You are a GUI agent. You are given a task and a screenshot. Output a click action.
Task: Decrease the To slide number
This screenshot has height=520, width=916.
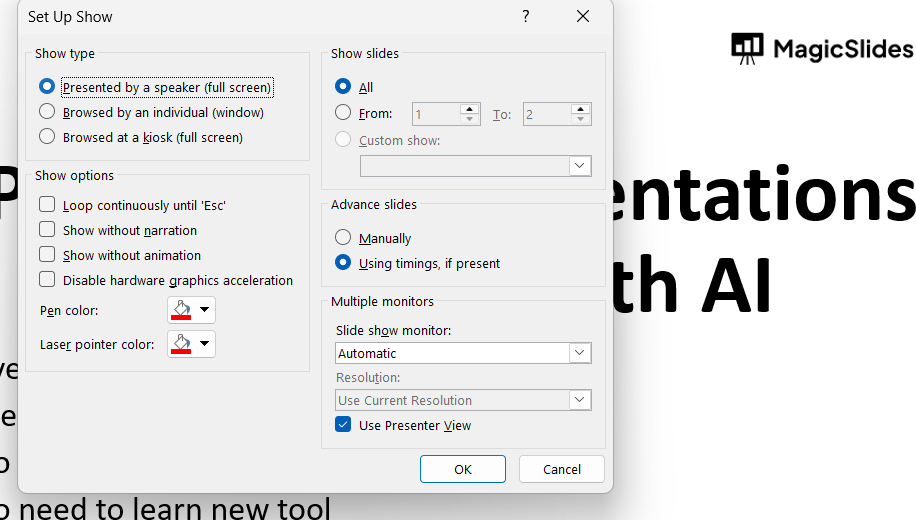pyautogui.click(x=580, y=119)
